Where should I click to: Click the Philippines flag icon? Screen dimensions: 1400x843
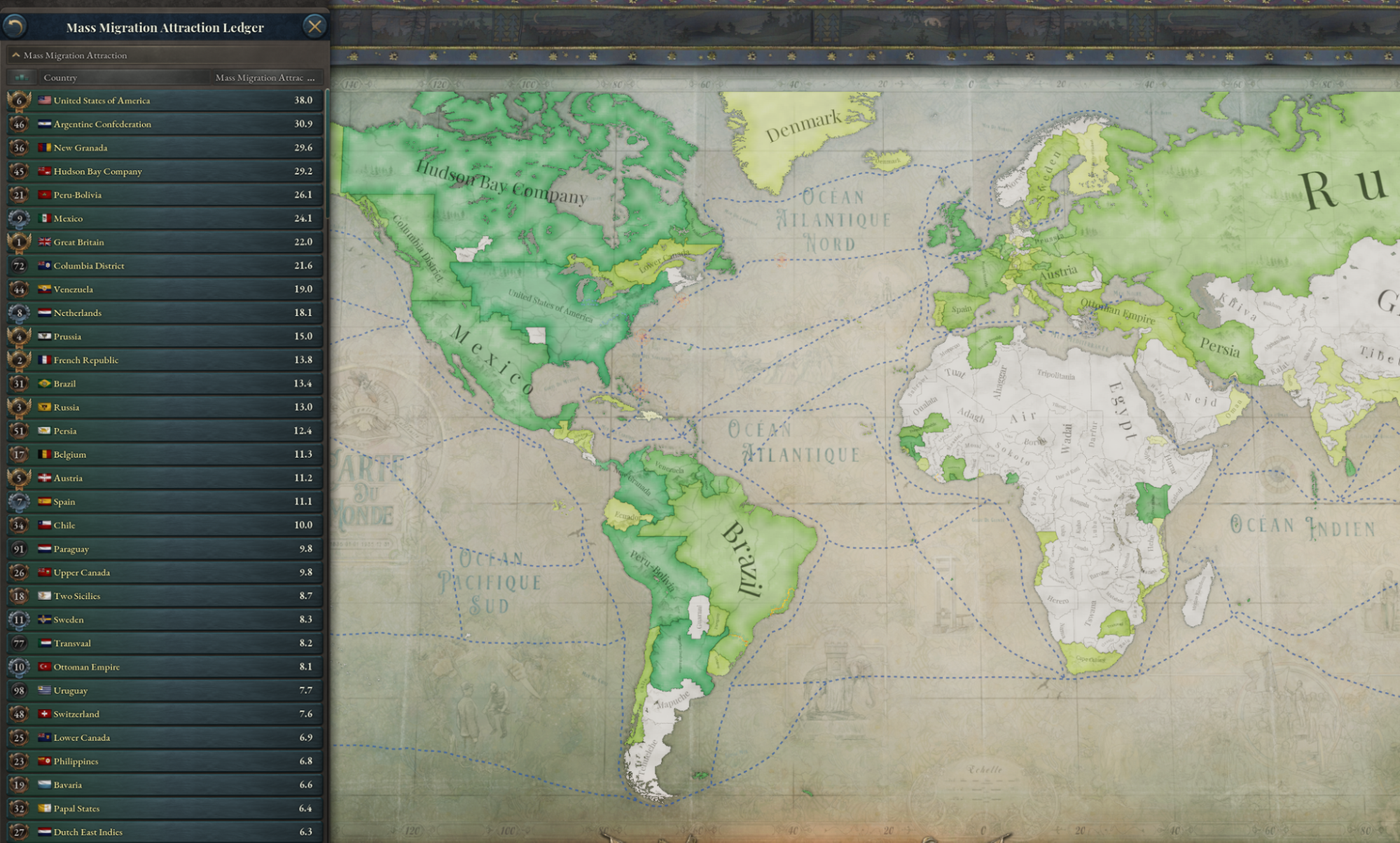pos(45,761)
